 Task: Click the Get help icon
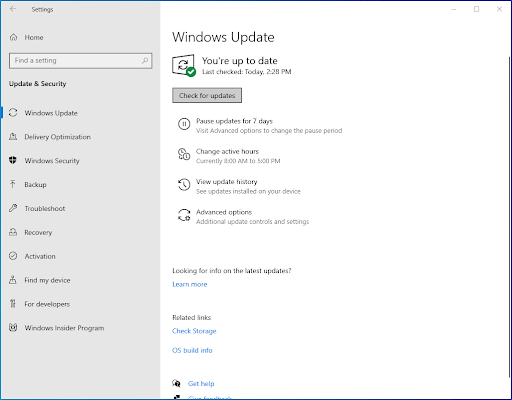point(176,383)
